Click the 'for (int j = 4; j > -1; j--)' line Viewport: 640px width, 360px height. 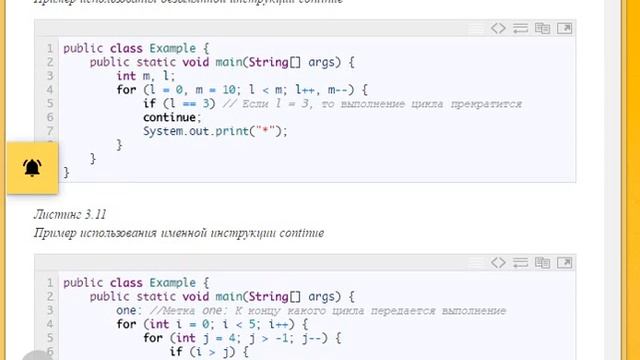point(242,338)
